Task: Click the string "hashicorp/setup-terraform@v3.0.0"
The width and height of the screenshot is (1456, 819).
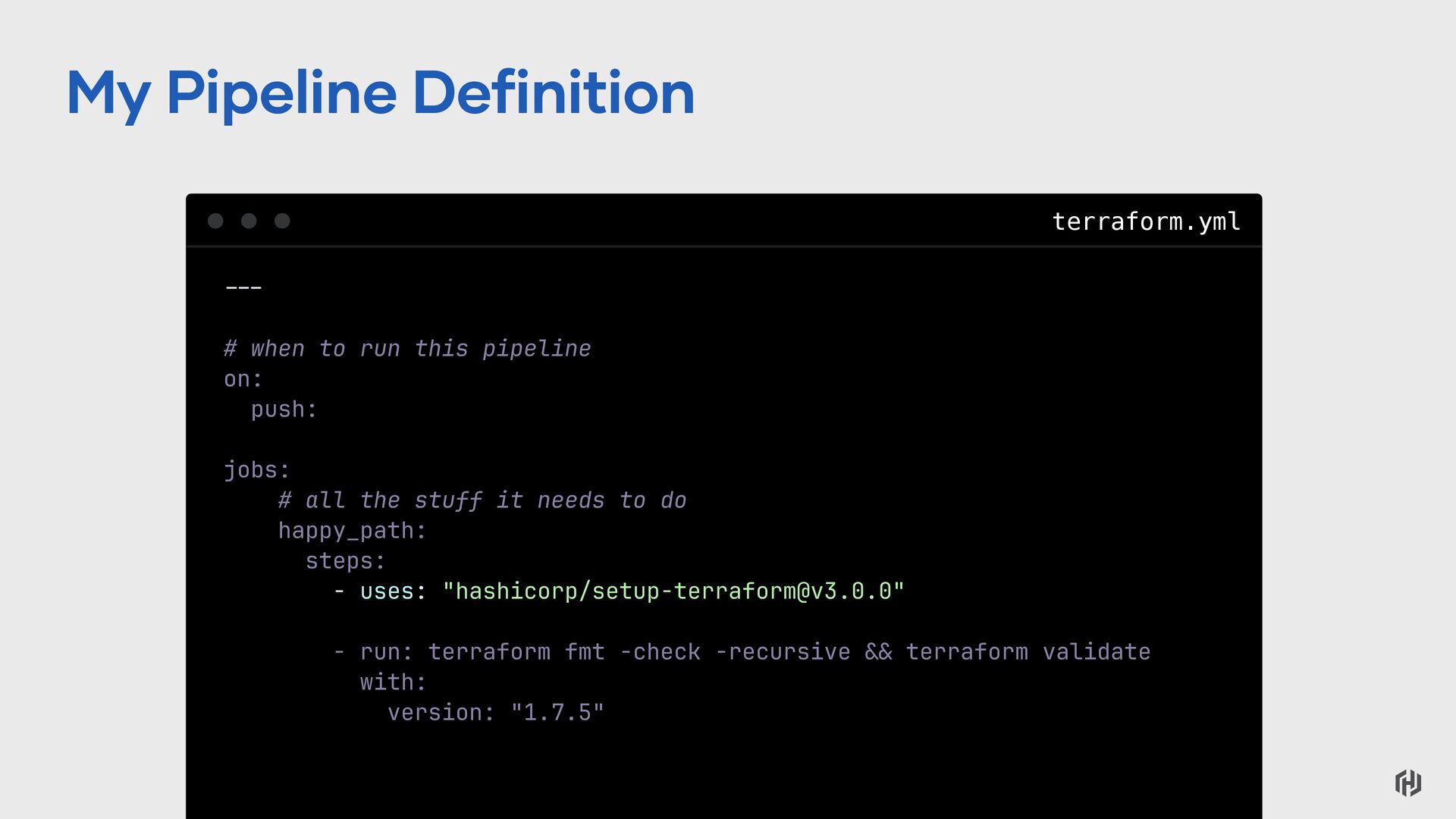Action: (x=673, y=591)
